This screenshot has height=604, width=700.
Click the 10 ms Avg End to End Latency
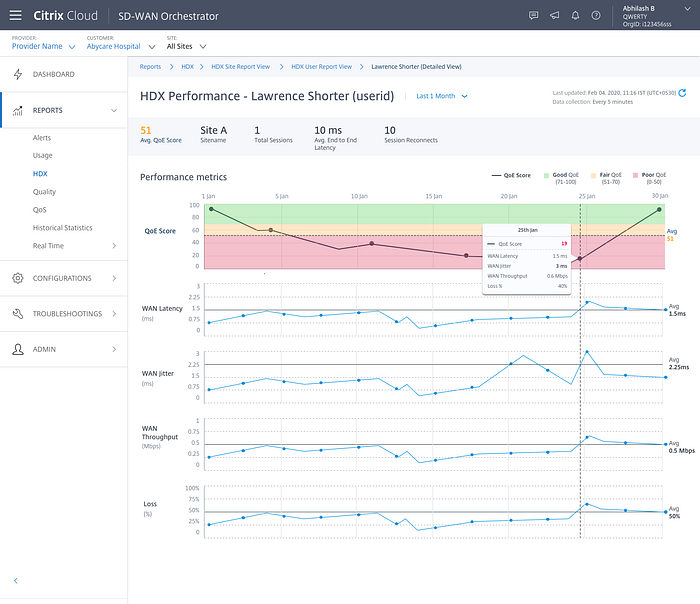328,130
